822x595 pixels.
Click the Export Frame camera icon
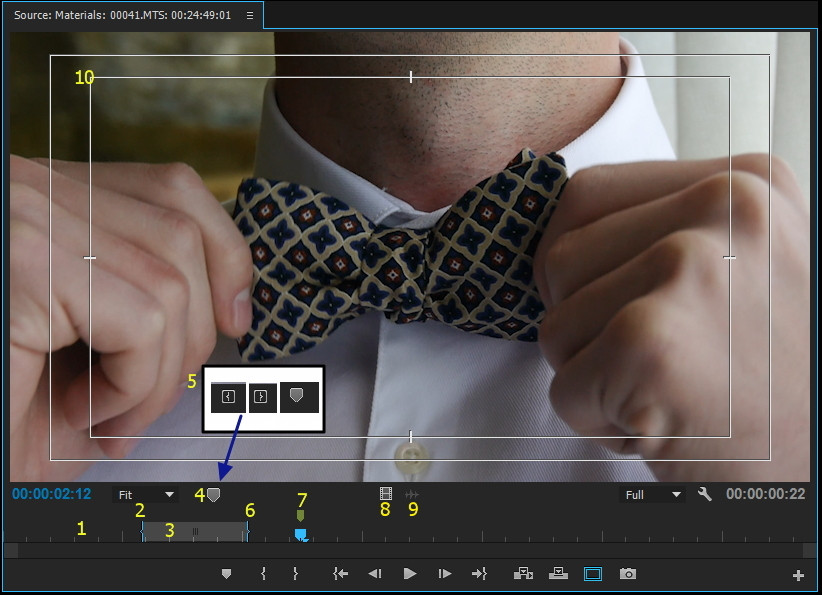coord(627,574)
